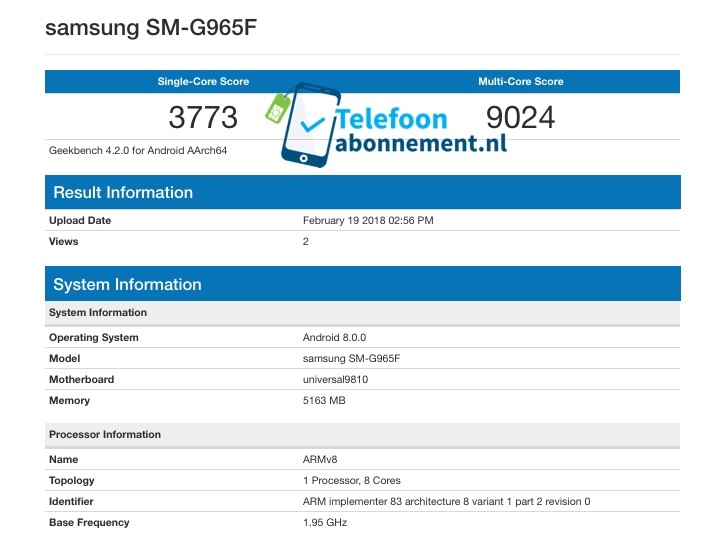Click the Geekbench 4.2.0 for Android AArch64 text

(x=152, y=152)
